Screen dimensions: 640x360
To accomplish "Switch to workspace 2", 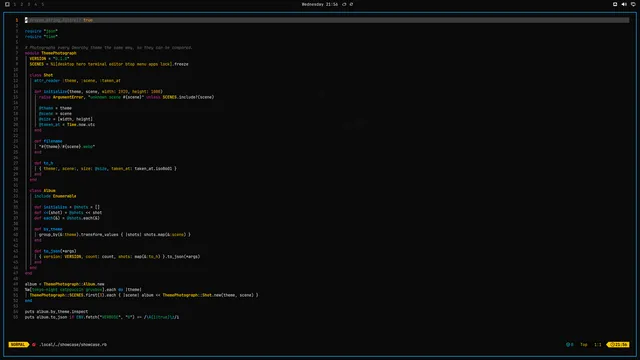I will pyautogui.click(x=22, y=4).
